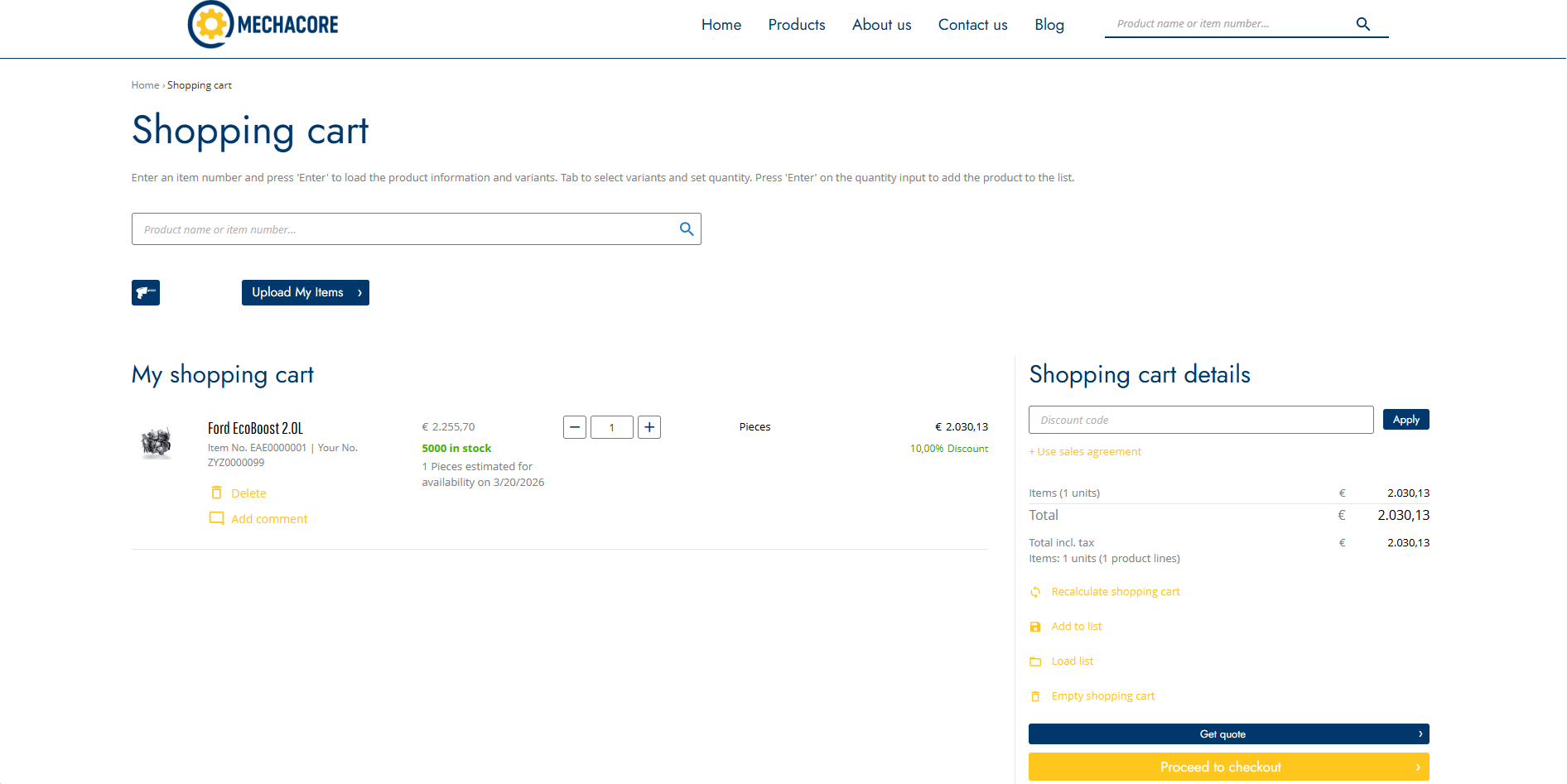
Task: Click the Discount code input field
Action: click(1201, 420)
